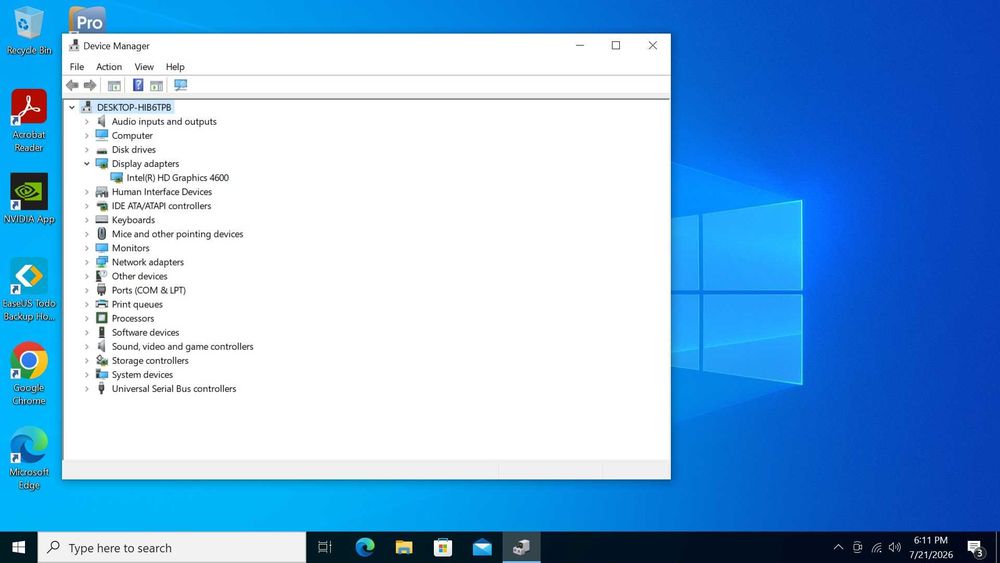Expand the Software devices arrow

87,332
